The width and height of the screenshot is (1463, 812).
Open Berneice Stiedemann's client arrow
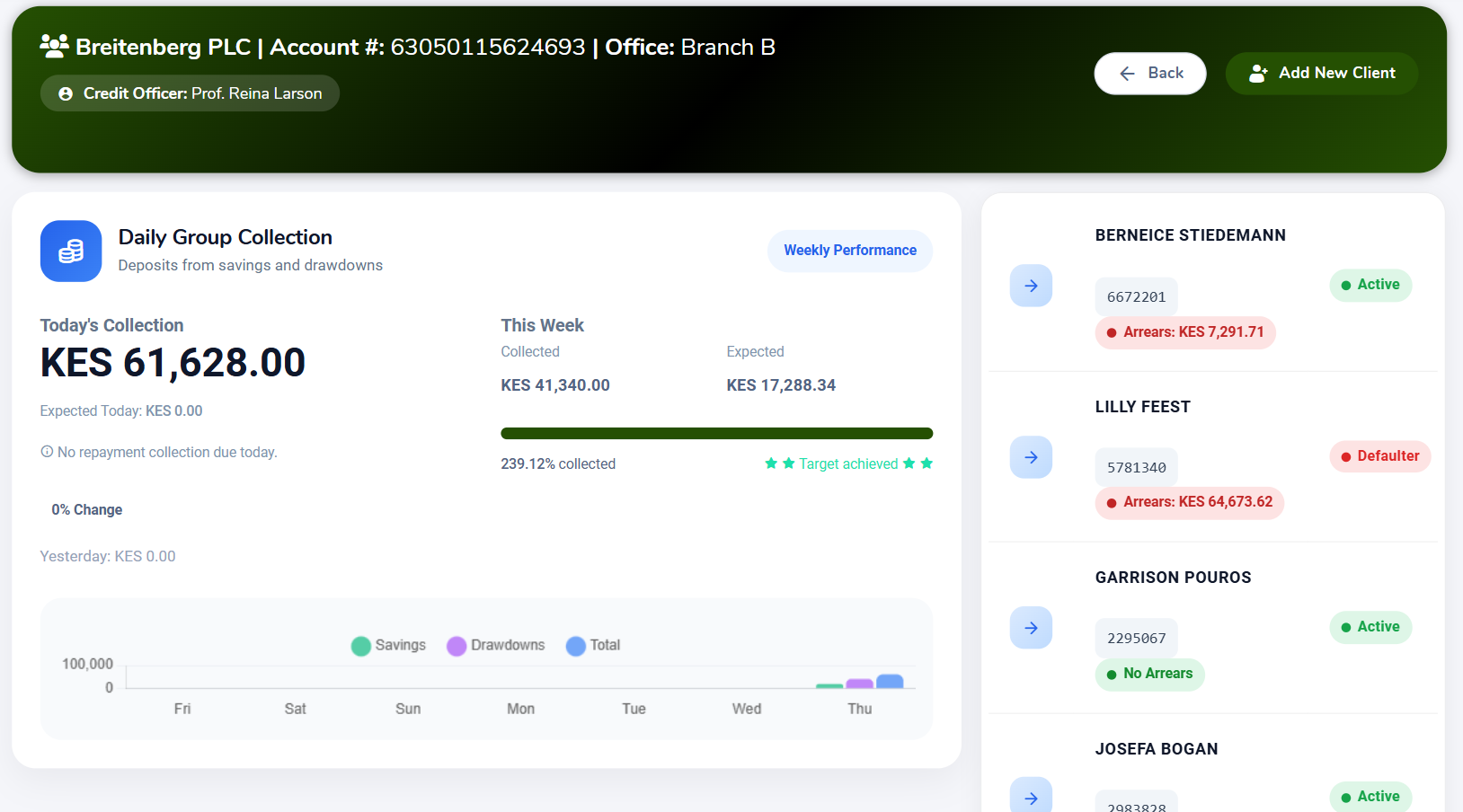pyautogui.click(x=1032, y=286)
